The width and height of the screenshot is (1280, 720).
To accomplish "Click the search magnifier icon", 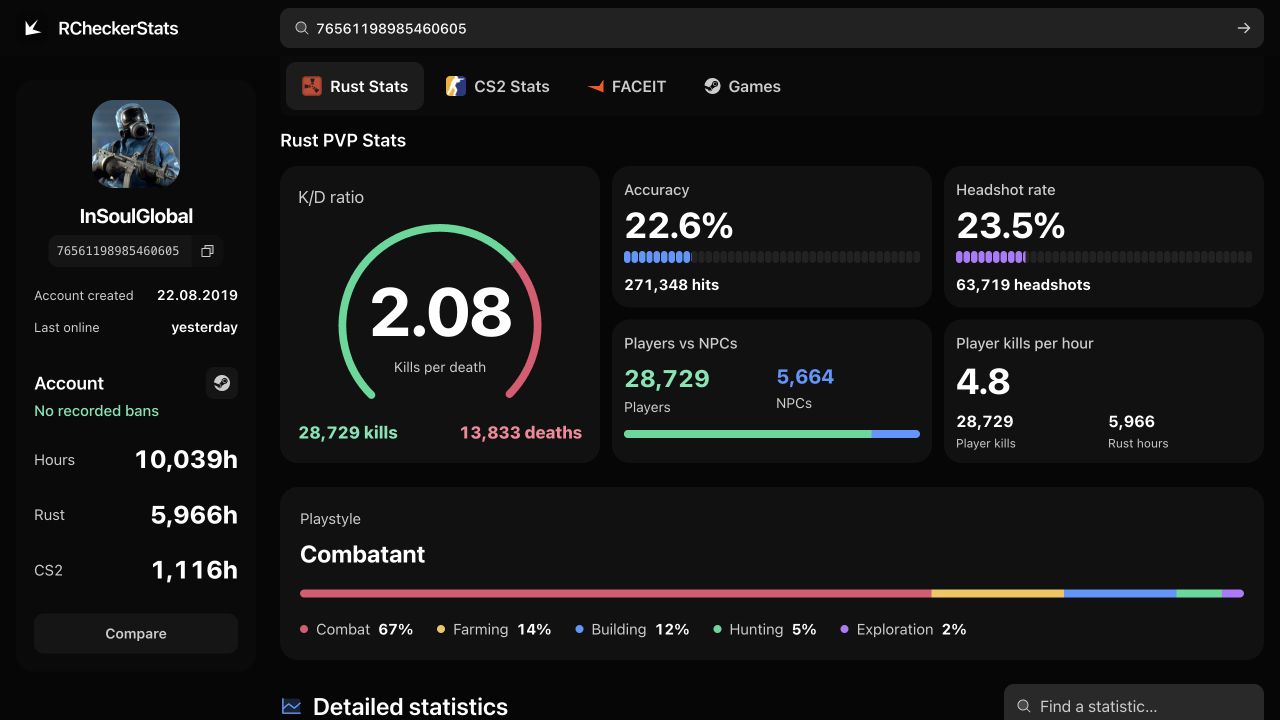I will (301, 28).
